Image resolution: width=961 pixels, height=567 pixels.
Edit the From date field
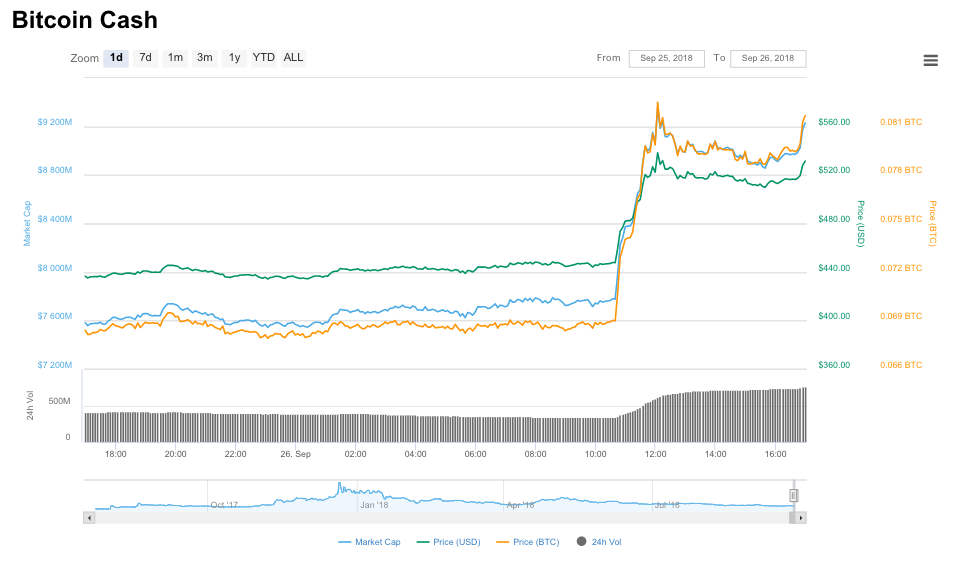click(x=666, y=58)
